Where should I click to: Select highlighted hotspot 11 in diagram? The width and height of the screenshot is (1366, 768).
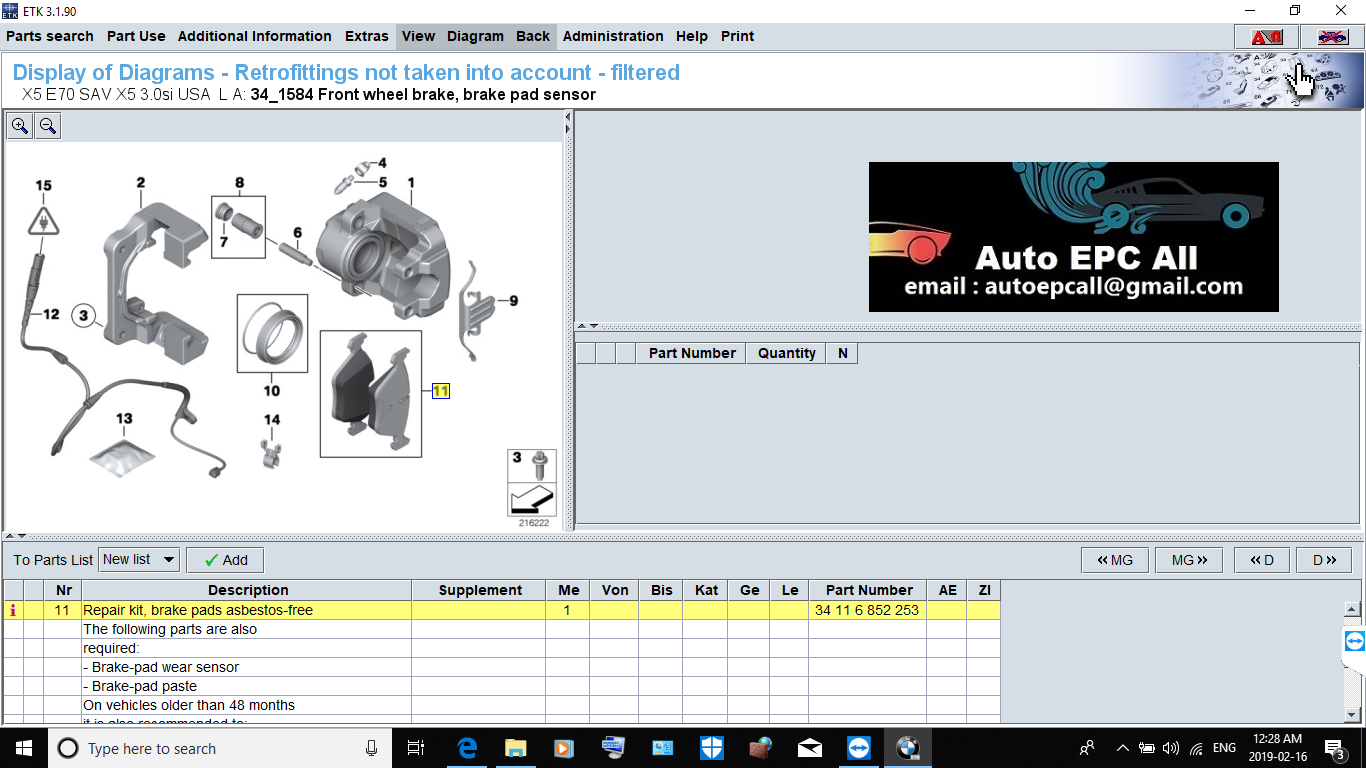click(x=439, y=391)
